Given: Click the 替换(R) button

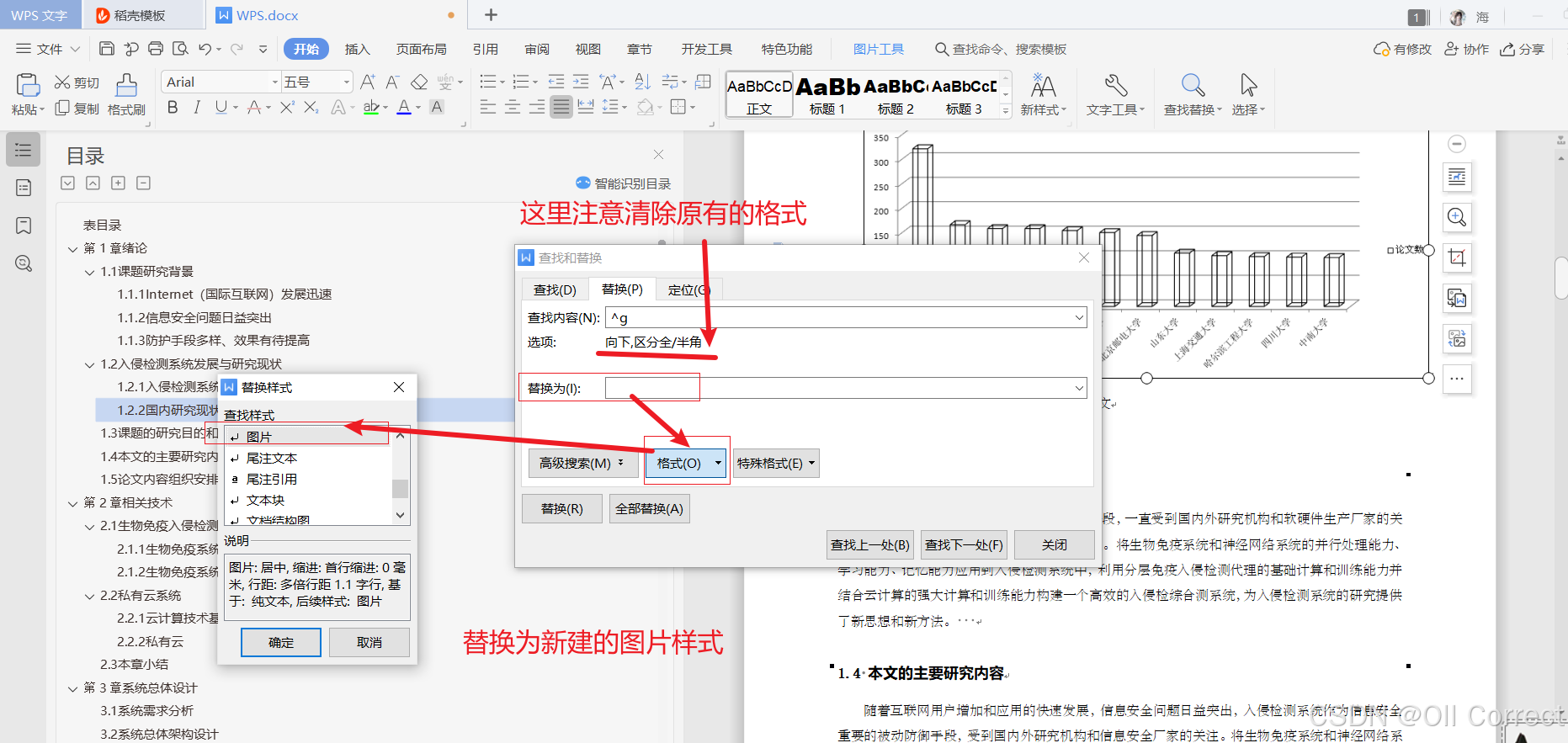Looking at the screenshot, I should point(562,508).
